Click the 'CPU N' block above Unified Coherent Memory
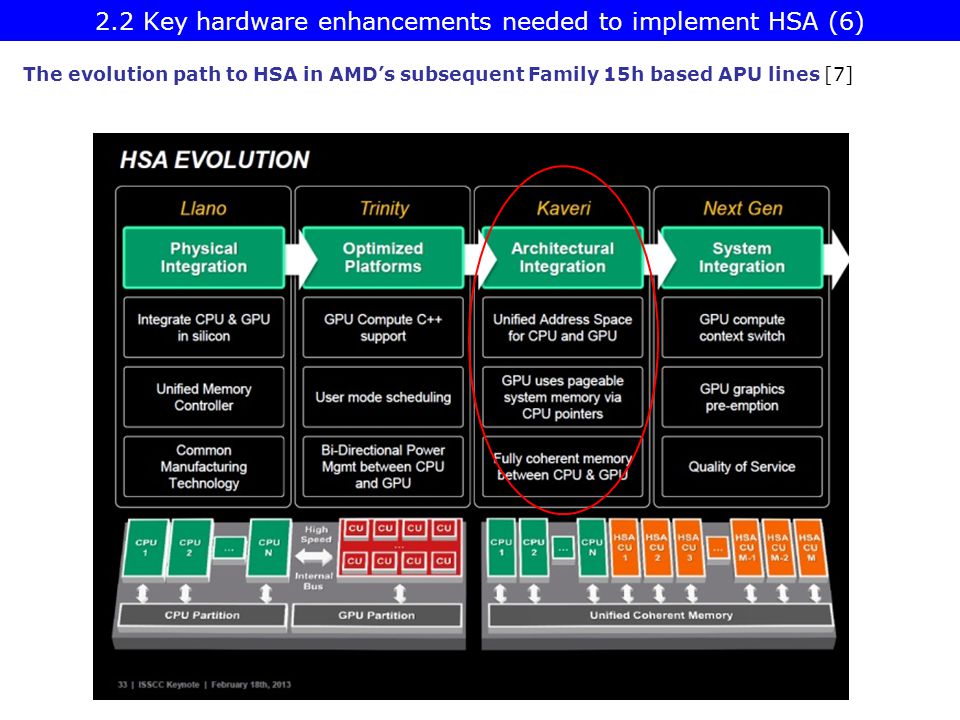The image size is (960, 720). pos(592,548)
